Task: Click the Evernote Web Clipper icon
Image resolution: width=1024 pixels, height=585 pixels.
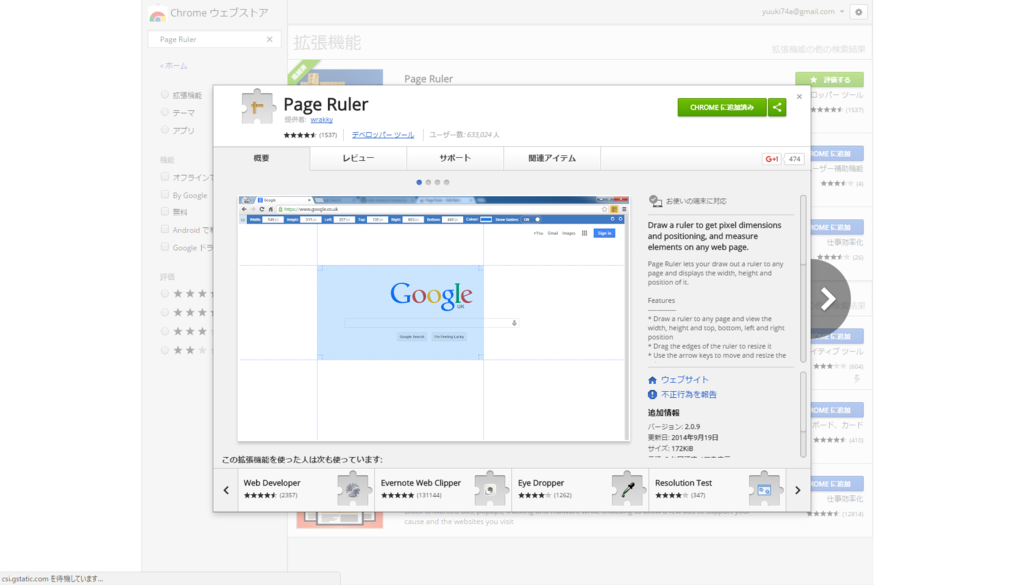Action: coord(490,488)
